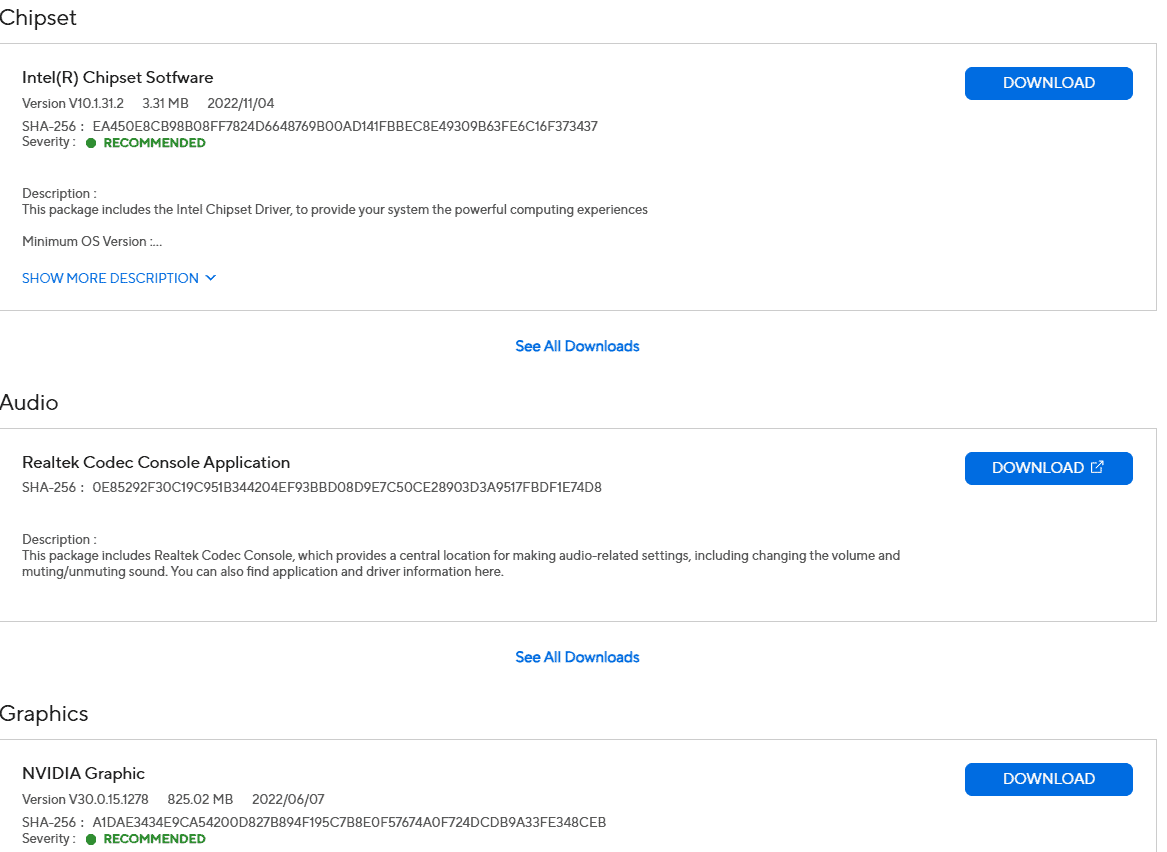The height and width of the screenshot is (852, 1167).
Task: Select the Realtek Codec Console Application title
Action: click(156, 462)
